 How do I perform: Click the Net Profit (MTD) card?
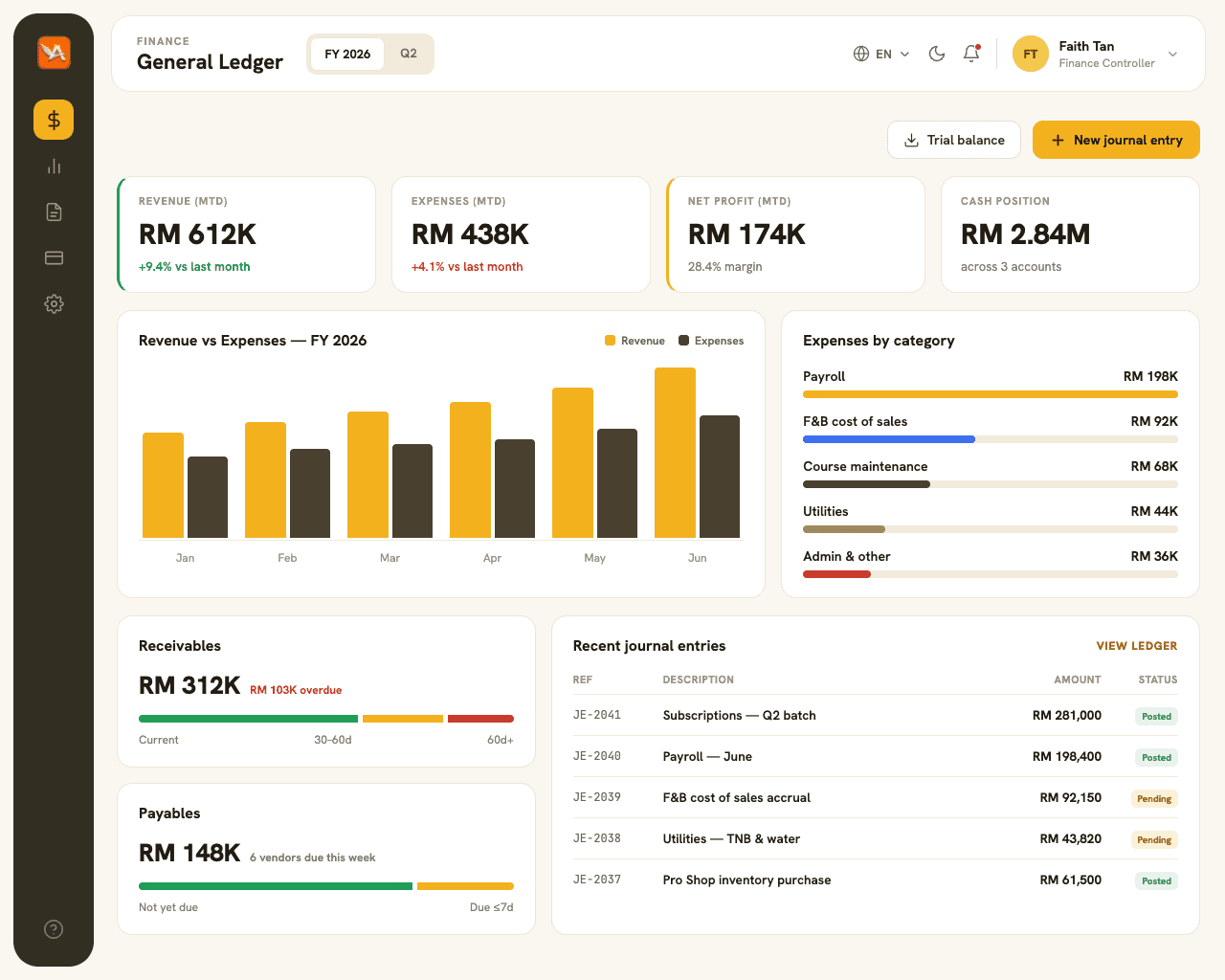click(795, 234)
